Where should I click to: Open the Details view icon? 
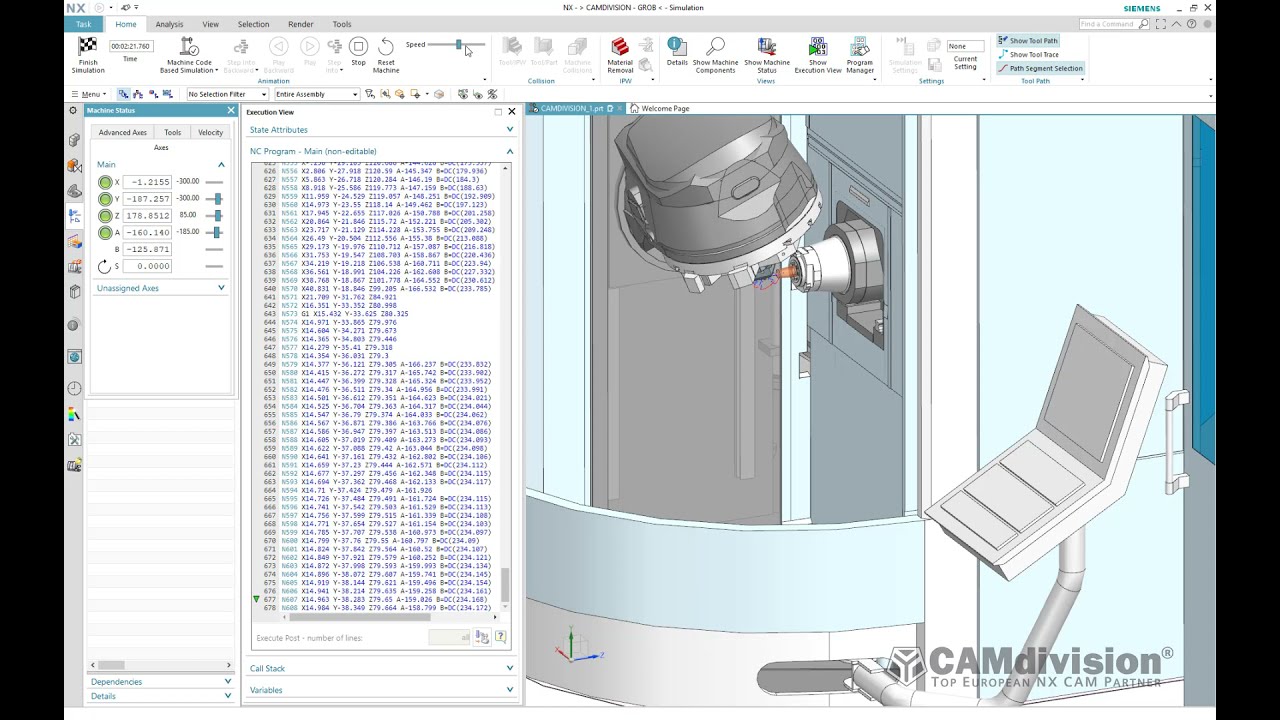click(677, 45)
